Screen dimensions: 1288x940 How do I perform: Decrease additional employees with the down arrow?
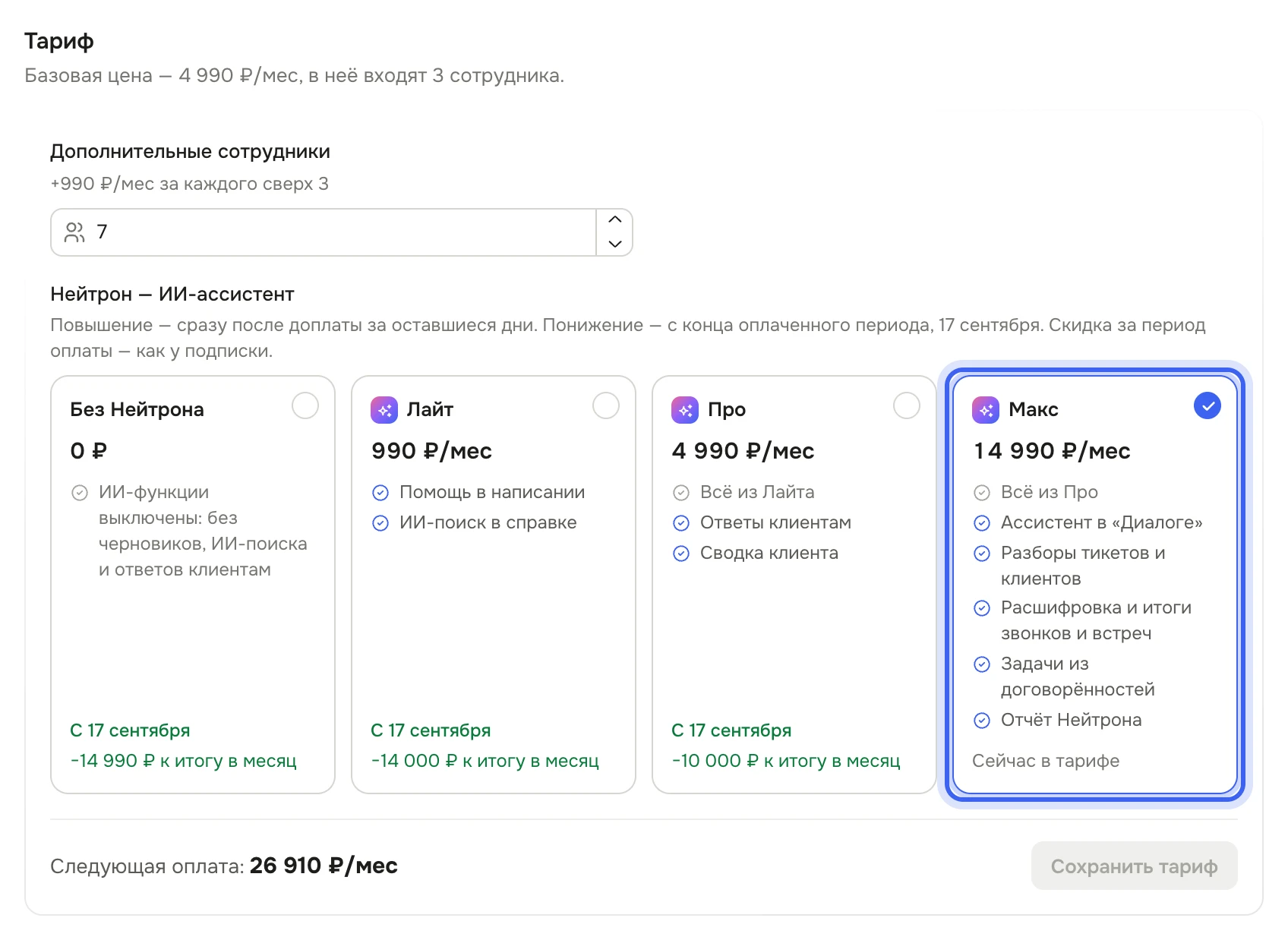(615, 244)
